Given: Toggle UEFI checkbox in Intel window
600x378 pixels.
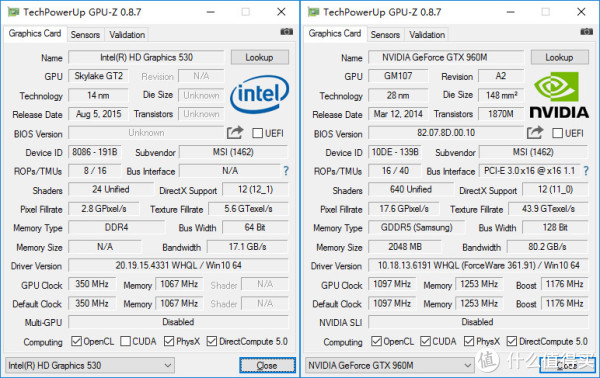Looking at the screenshot, I should (258, 133).
